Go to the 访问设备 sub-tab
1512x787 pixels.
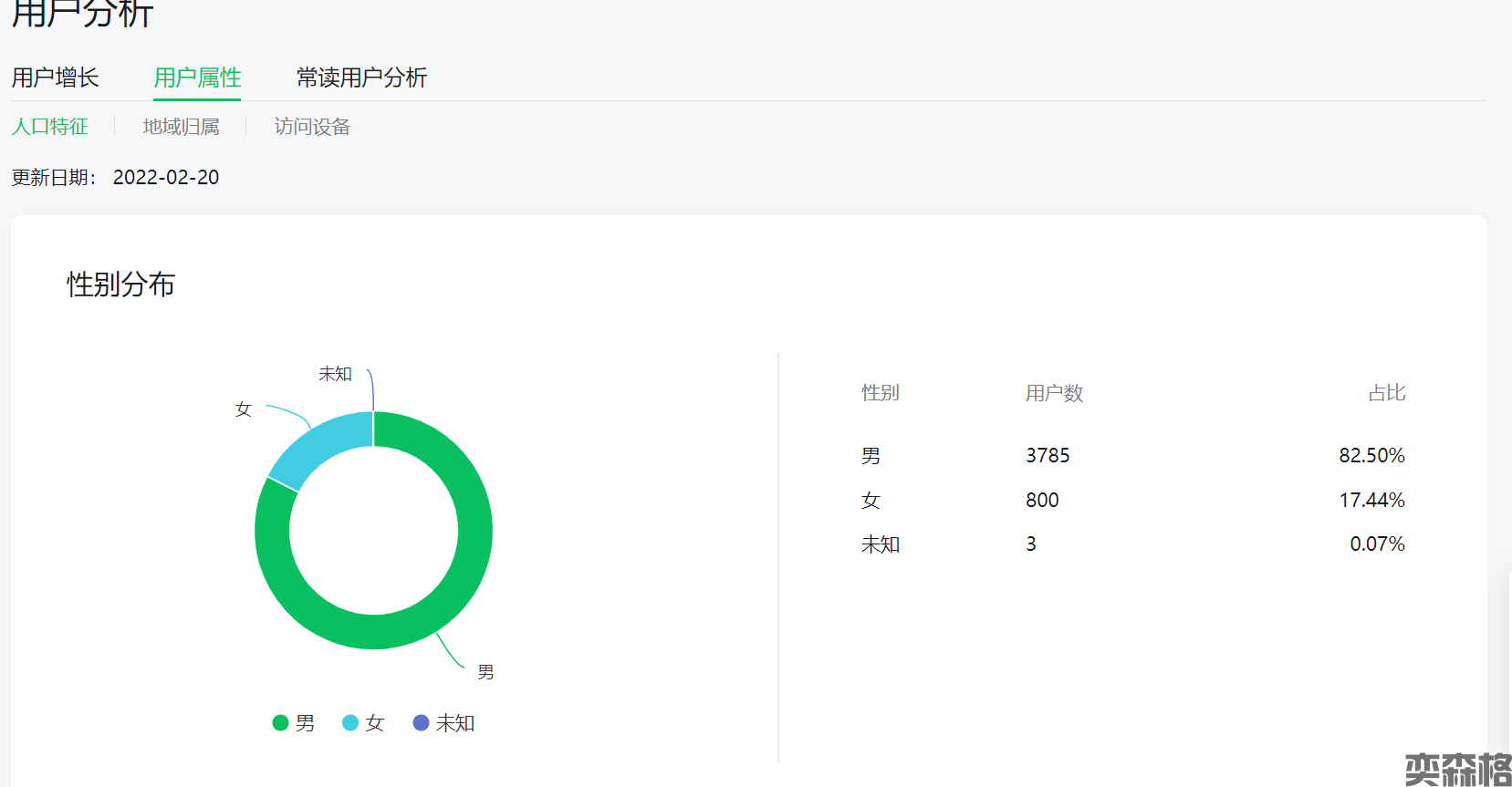(x=312, y=127)
